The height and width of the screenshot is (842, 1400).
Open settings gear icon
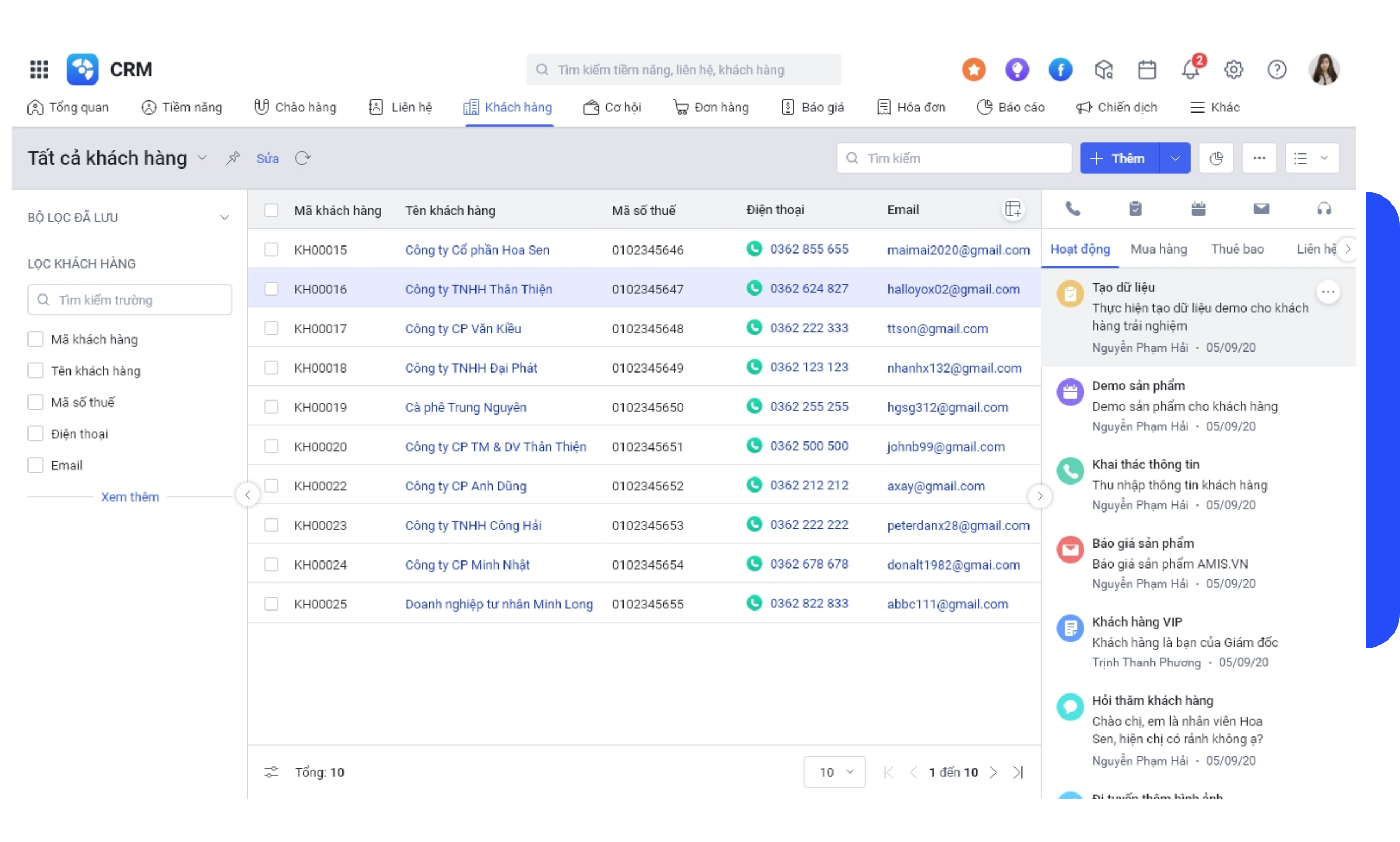1233,69
